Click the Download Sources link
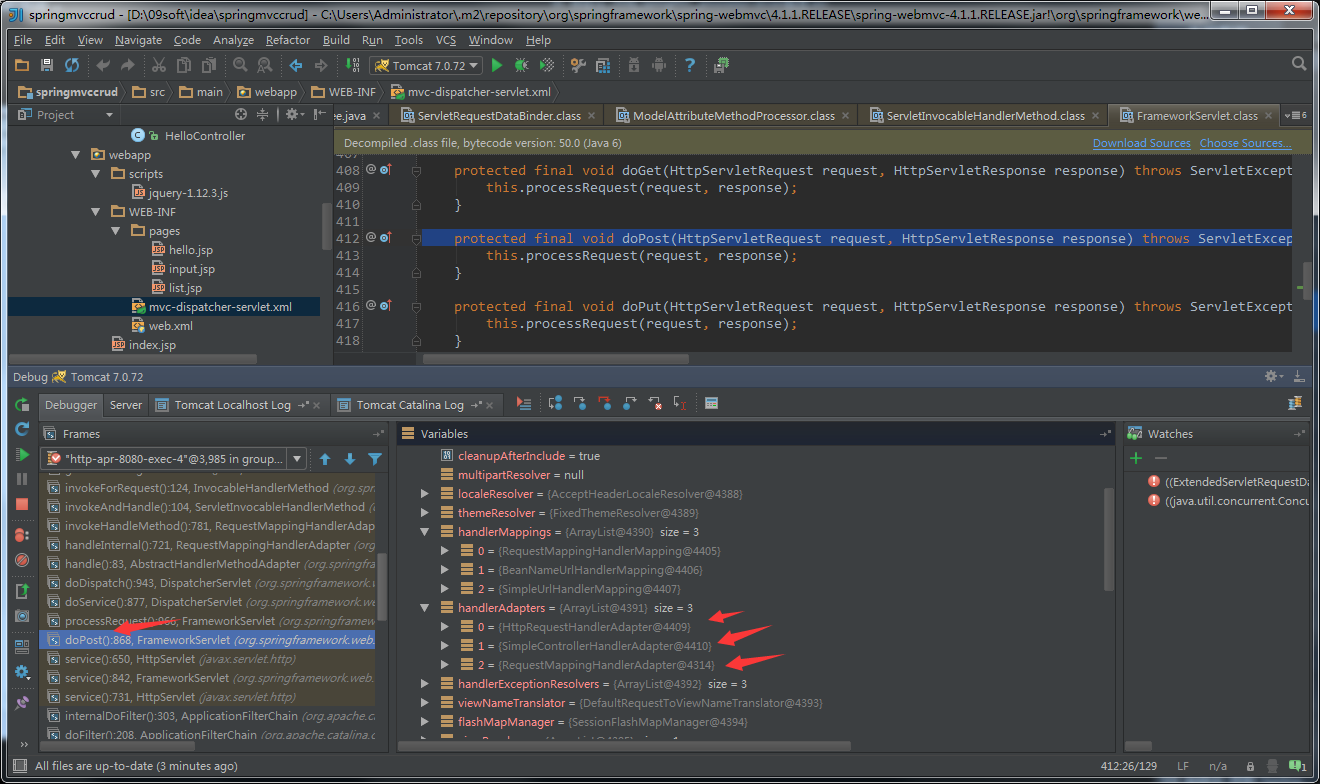 (1141, 143)
